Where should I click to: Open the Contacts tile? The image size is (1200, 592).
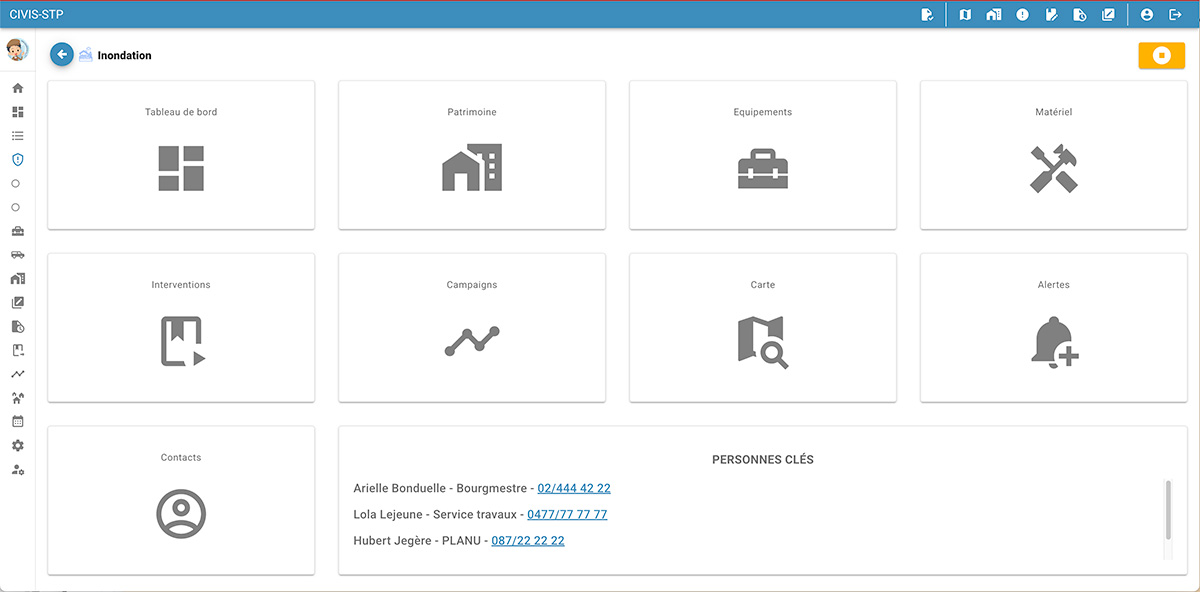pyautogui.click(x=181, y=500)
